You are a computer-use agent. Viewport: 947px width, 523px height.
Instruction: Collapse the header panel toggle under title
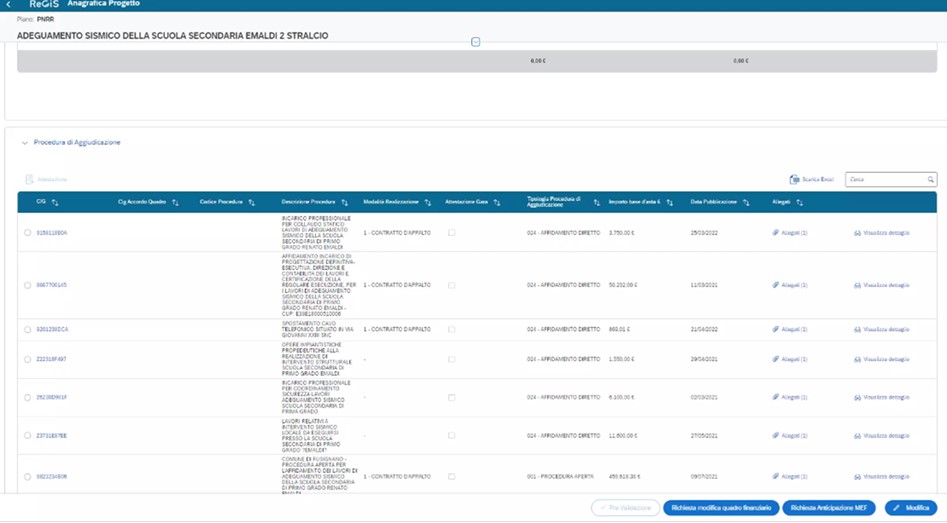(x=475, y=42)
